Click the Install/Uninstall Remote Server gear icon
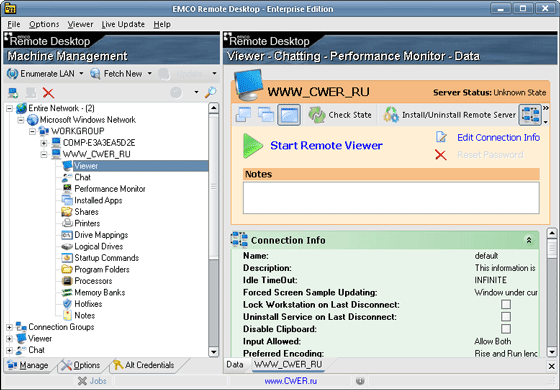The height and width of the screenshot is (390, 560). tap(391, 115)
